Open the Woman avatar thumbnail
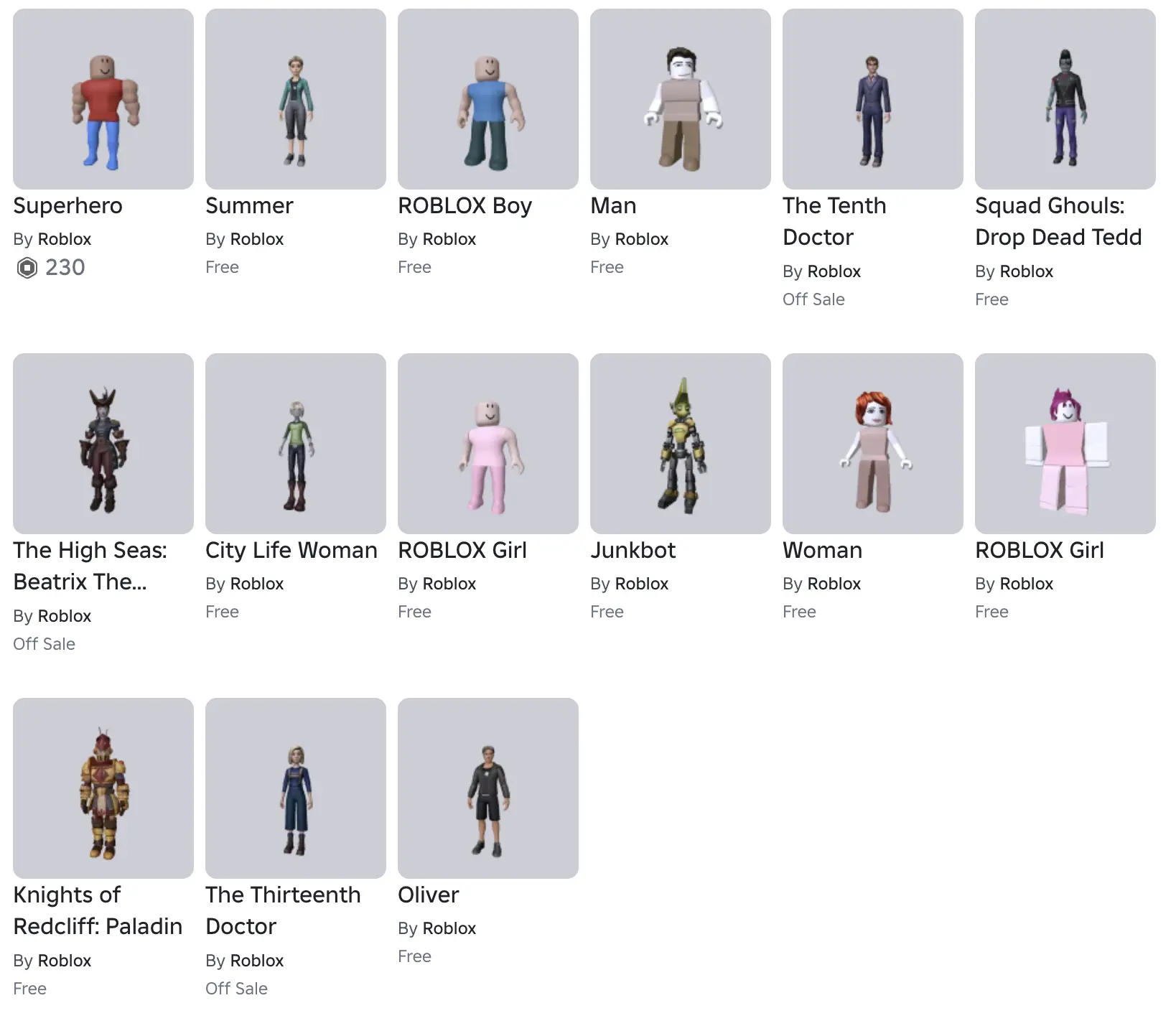Viewport: 1176px width, 1031px height. pyautogui.click(x=873, y=444)
